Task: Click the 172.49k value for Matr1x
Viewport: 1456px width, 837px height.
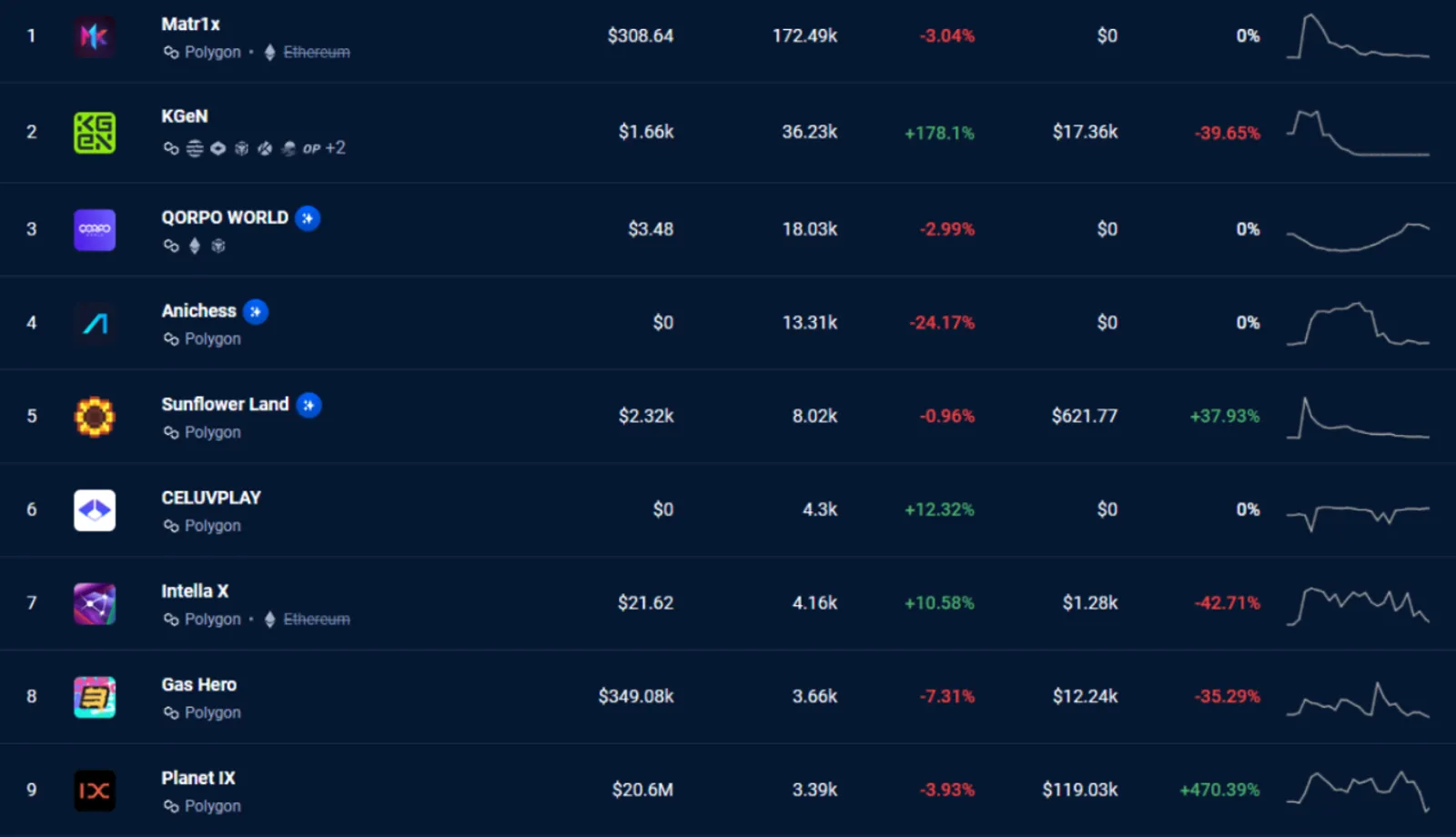Action: 805,36
